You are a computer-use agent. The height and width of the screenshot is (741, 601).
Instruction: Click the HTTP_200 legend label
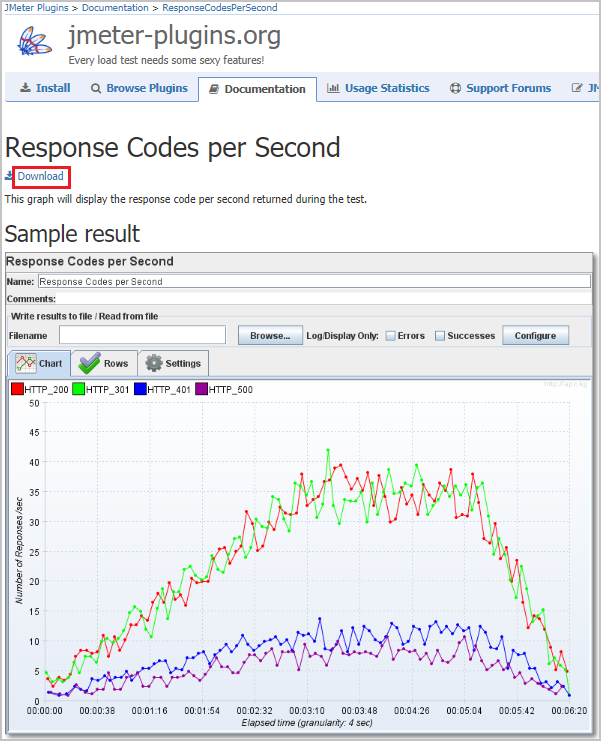click(46, 390)
